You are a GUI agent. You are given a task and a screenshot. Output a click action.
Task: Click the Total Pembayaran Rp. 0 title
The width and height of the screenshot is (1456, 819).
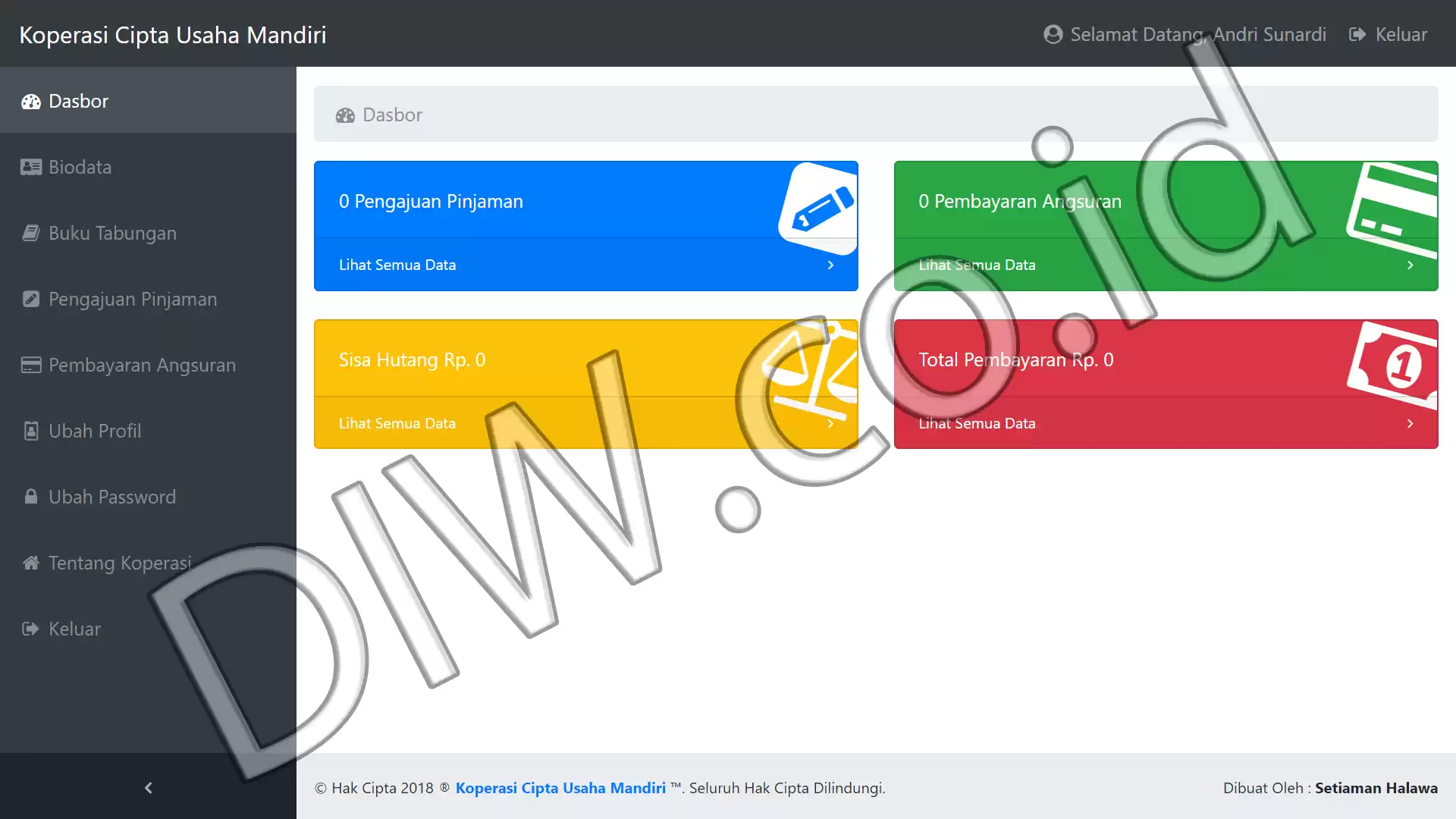tap(1016, 360)
